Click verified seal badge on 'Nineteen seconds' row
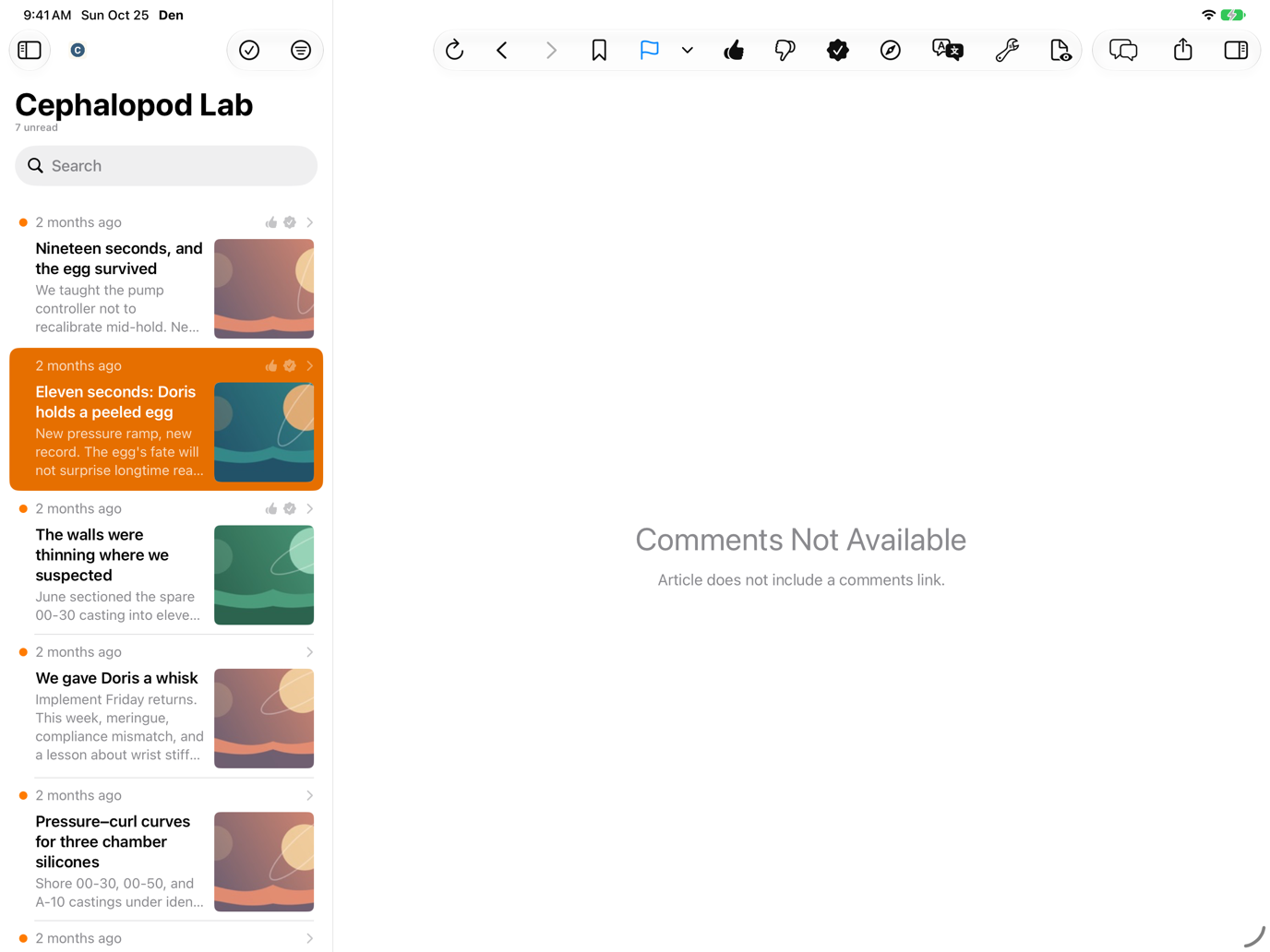The image size is (1270, 952). pyautogui.click(x=290, y=222)
